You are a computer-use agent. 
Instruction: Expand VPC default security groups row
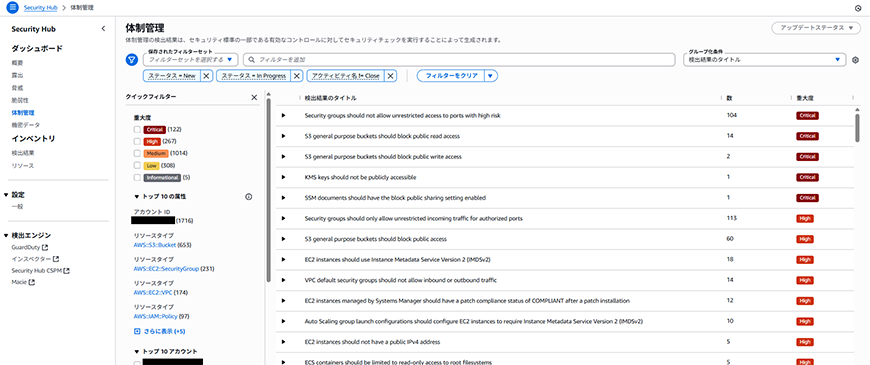(284, 280)
